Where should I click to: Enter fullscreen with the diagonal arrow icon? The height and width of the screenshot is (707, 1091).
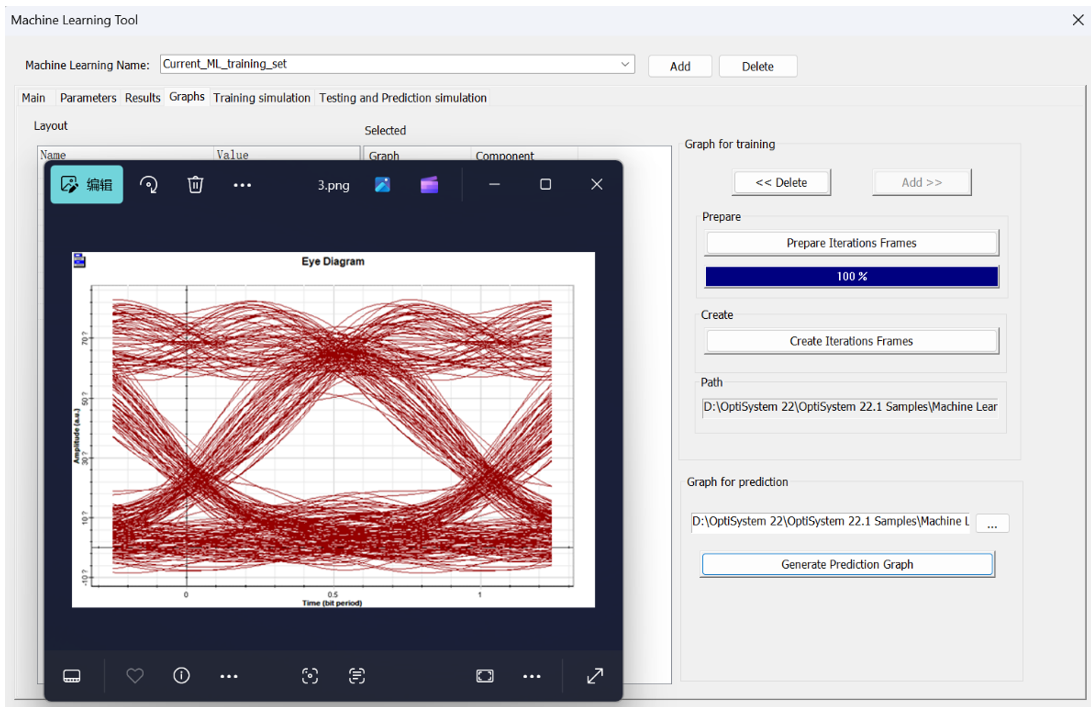coord(595,676)
